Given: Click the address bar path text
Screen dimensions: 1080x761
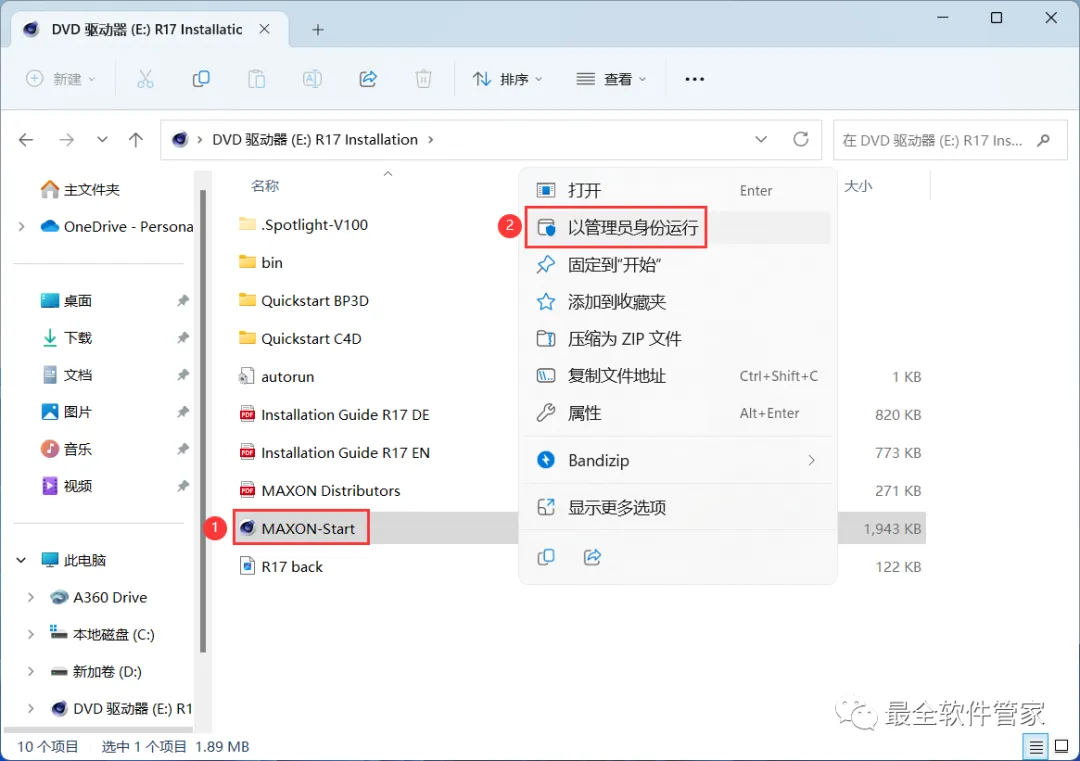Looking at the screenshot, I should click(315, 140).
